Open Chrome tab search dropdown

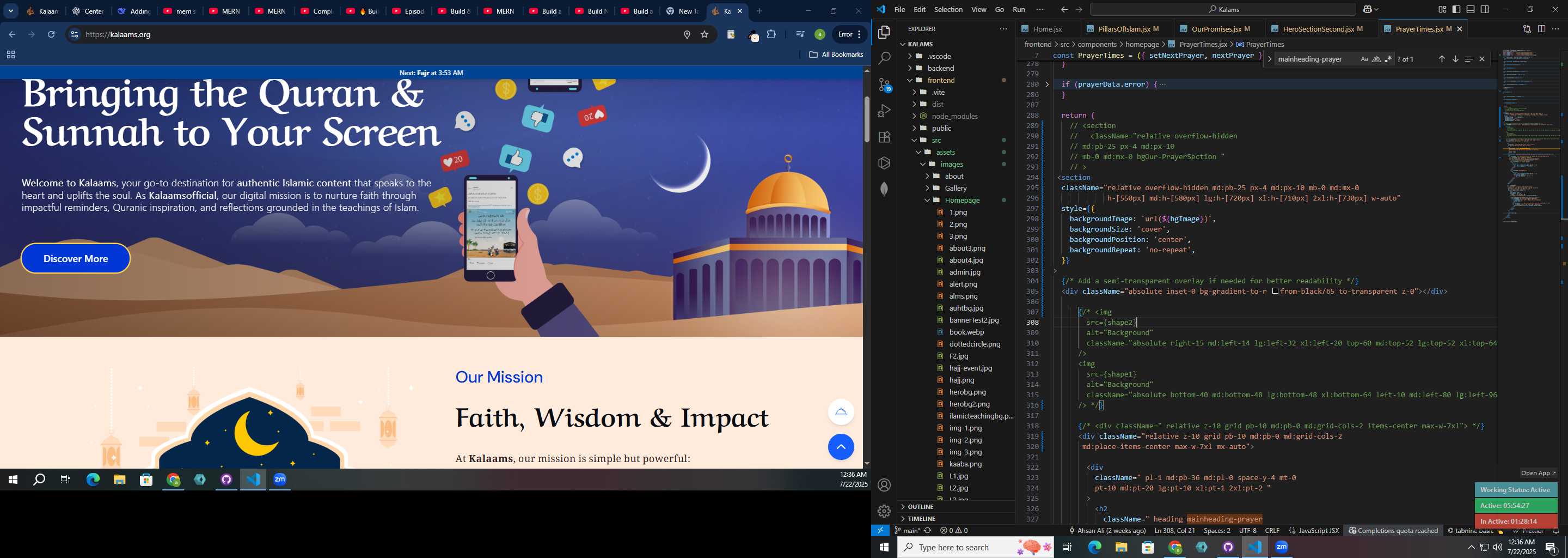10,11
